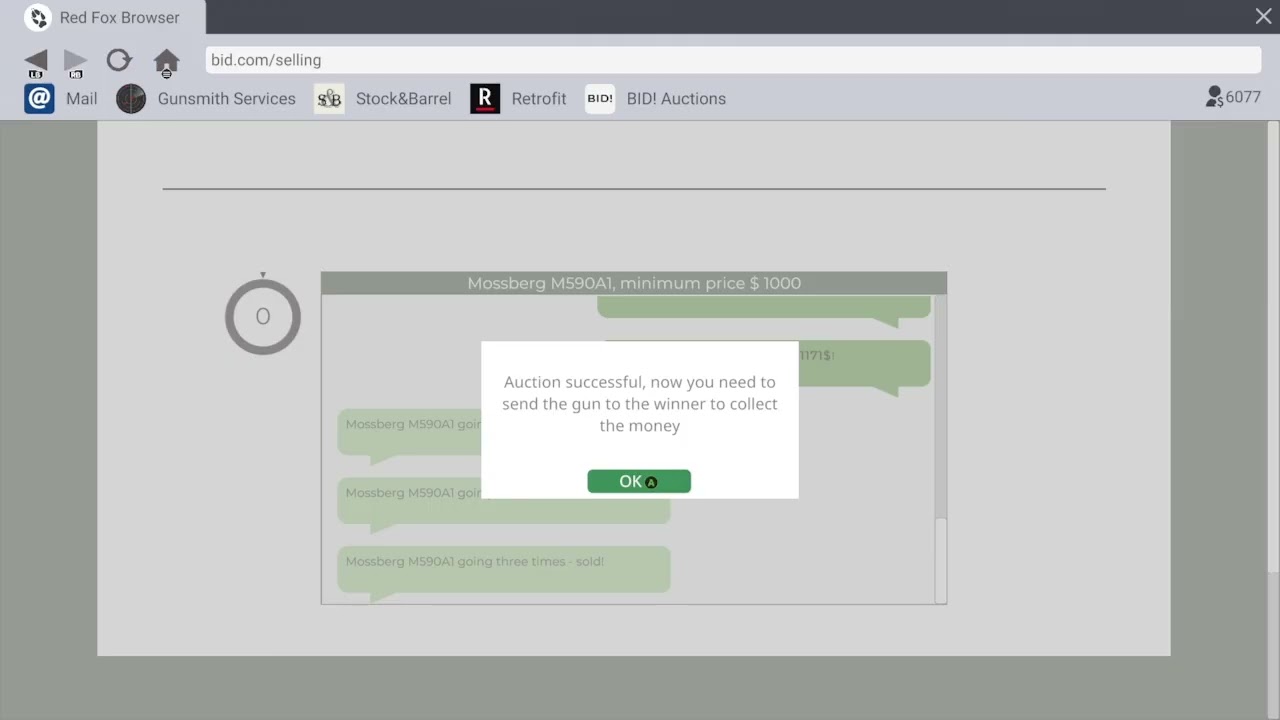The height and width of the screenshot is (720, 1280).
Task: Open the Mail bookmark icon
Action: coord(39,98)
